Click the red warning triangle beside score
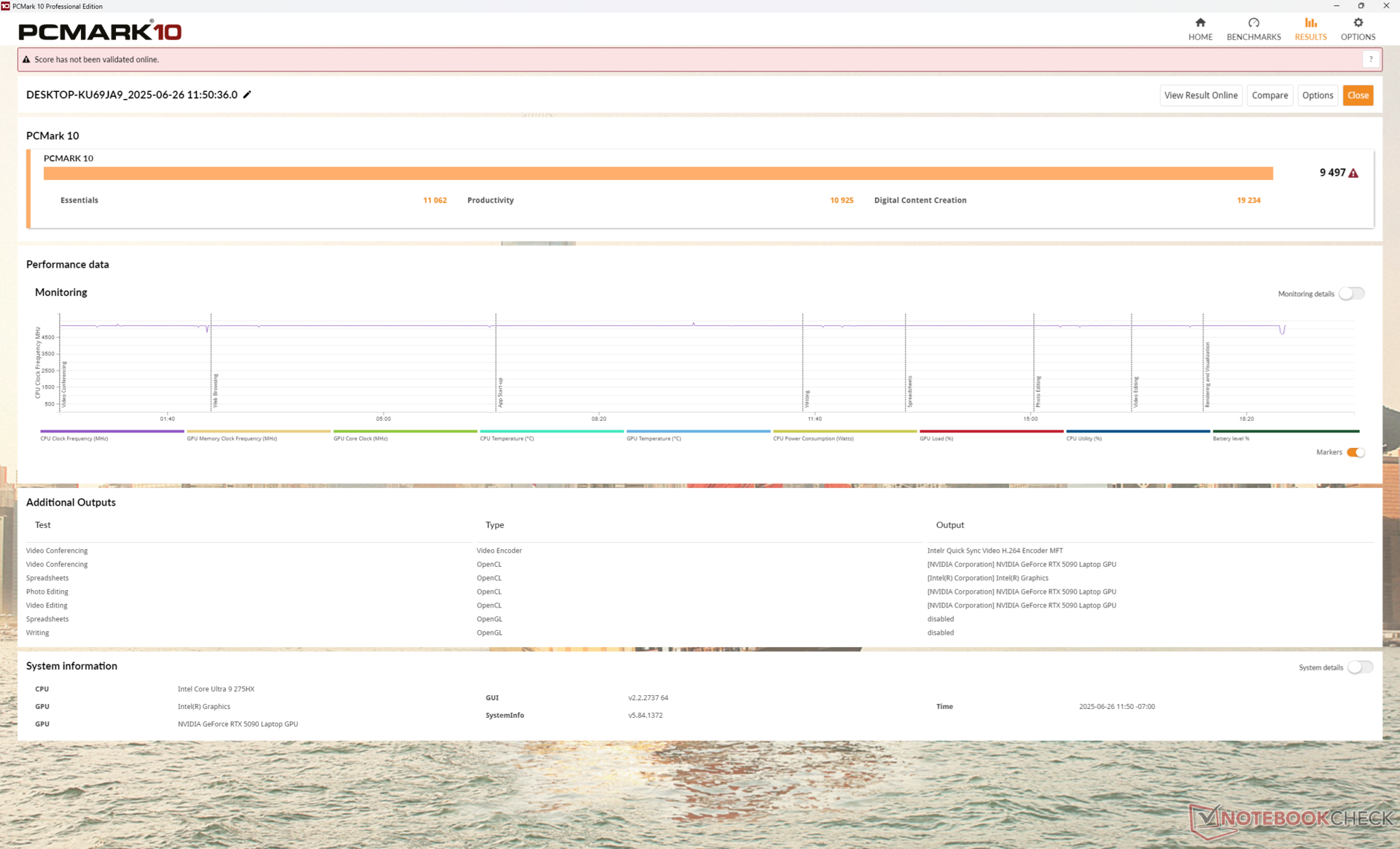Viewport: 1400px width, 849px height. point(1353,174)
